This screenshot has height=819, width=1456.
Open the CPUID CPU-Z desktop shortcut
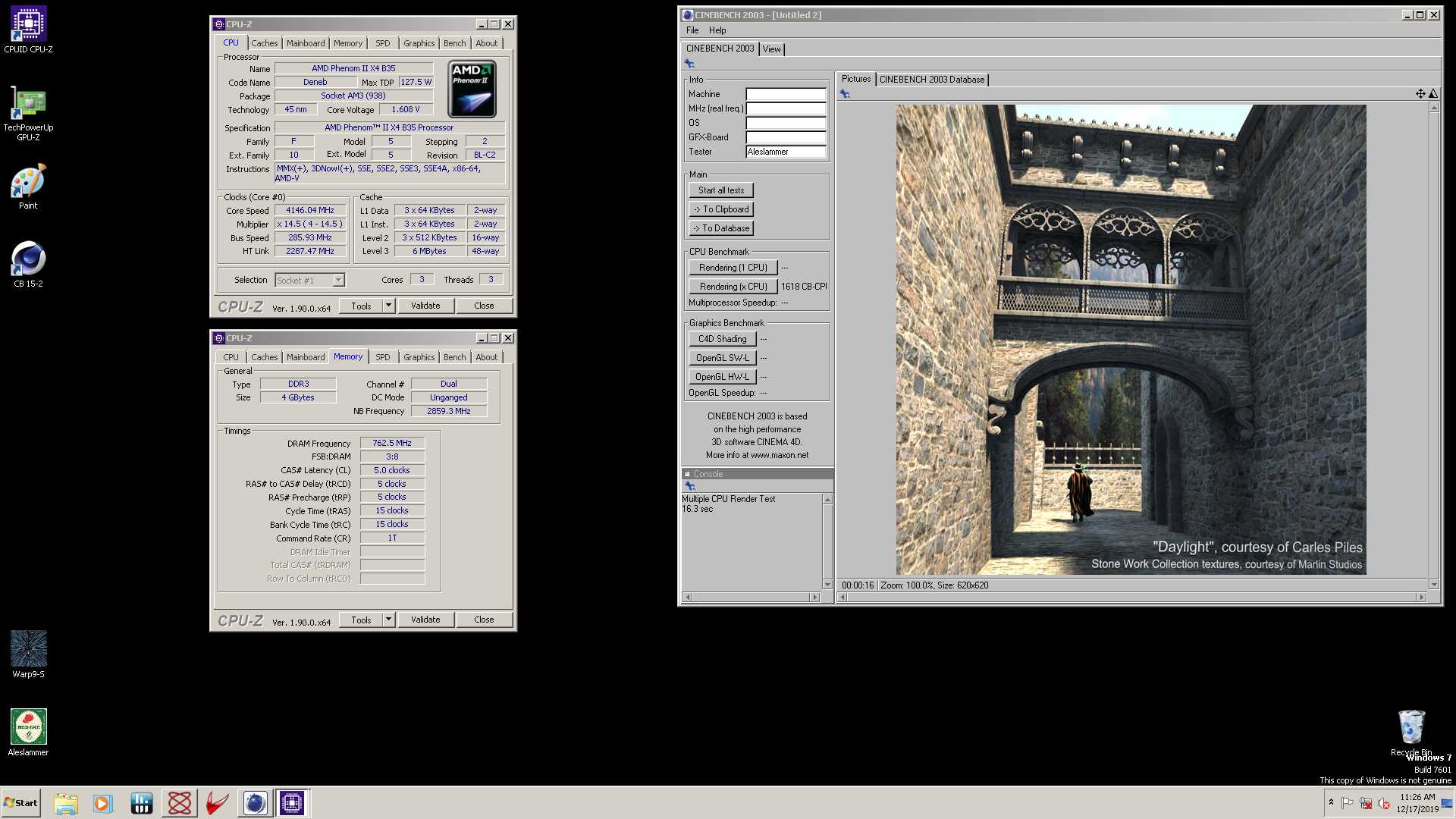pyautogui.click(x=28, y=30)
